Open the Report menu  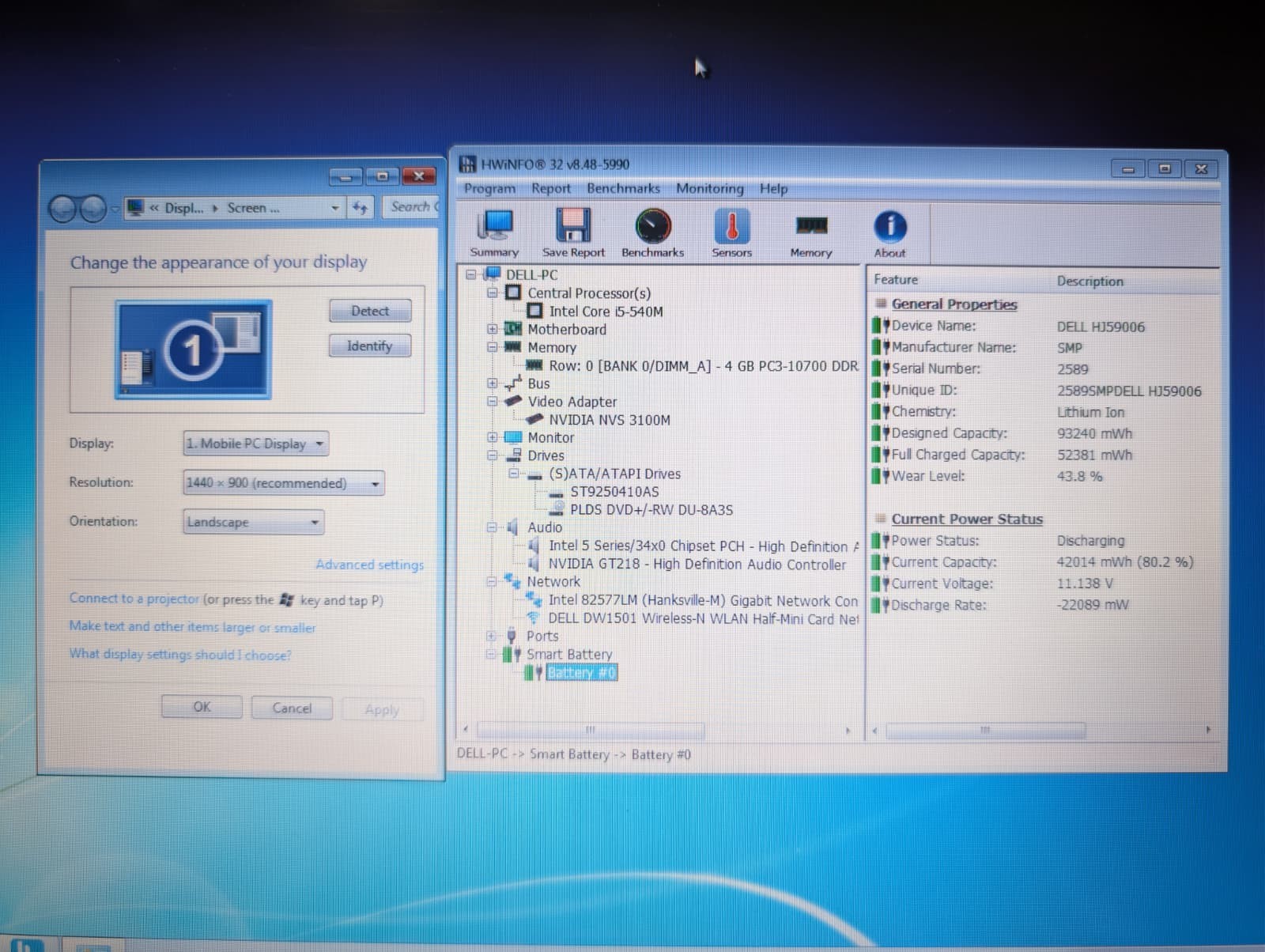click(551, 188)
